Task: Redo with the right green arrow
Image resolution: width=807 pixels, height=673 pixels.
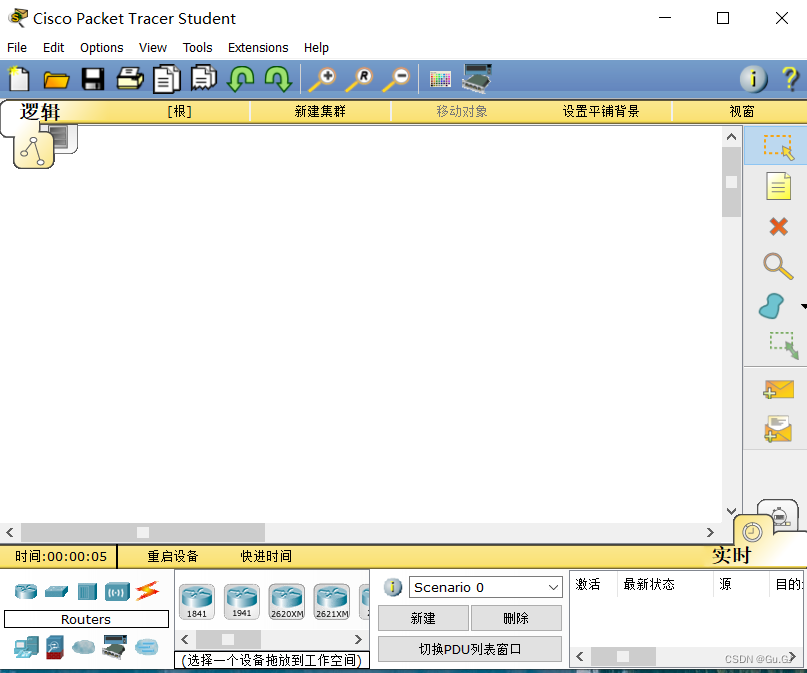Action: coord(278,79)
